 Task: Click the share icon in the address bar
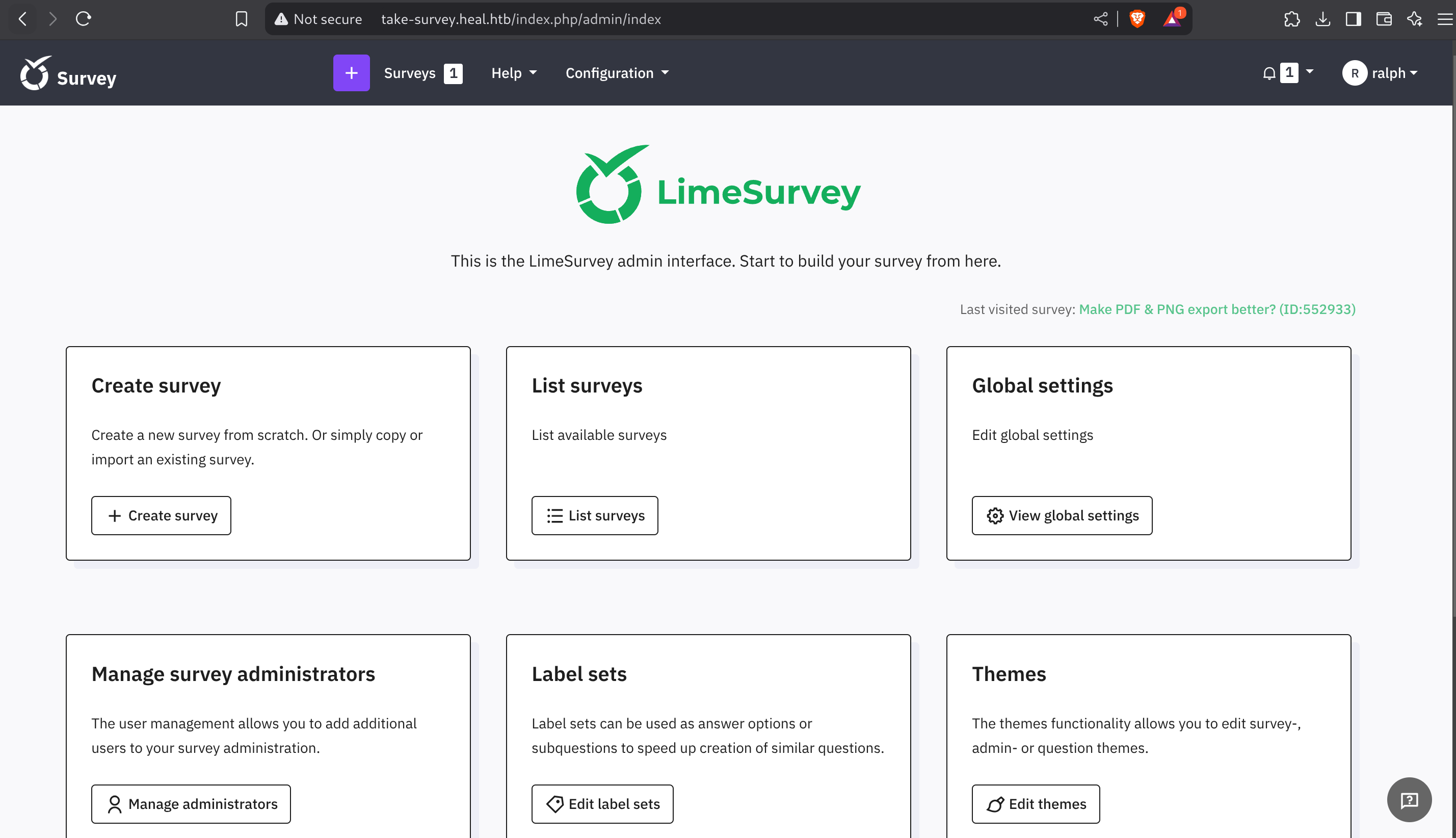(x=1100, y=19)
